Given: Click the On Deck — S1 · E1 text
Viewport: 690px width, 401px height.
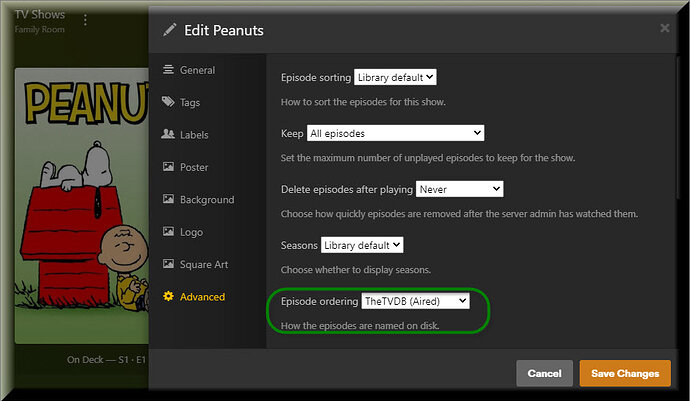Looking at the screenshot, I should (106, 360).
